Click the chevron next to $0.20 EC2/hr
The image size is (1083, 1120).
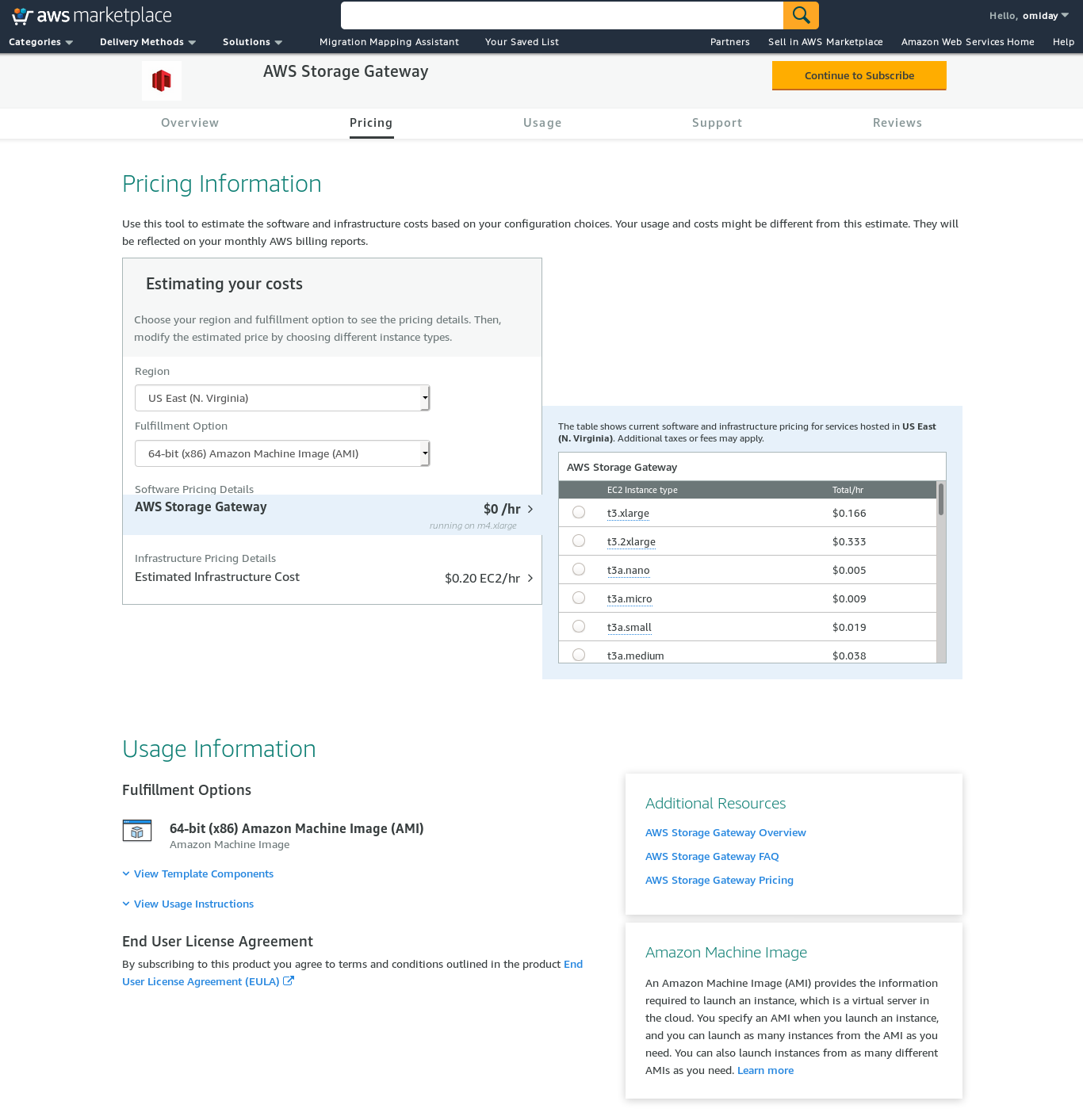pos(530,578)
